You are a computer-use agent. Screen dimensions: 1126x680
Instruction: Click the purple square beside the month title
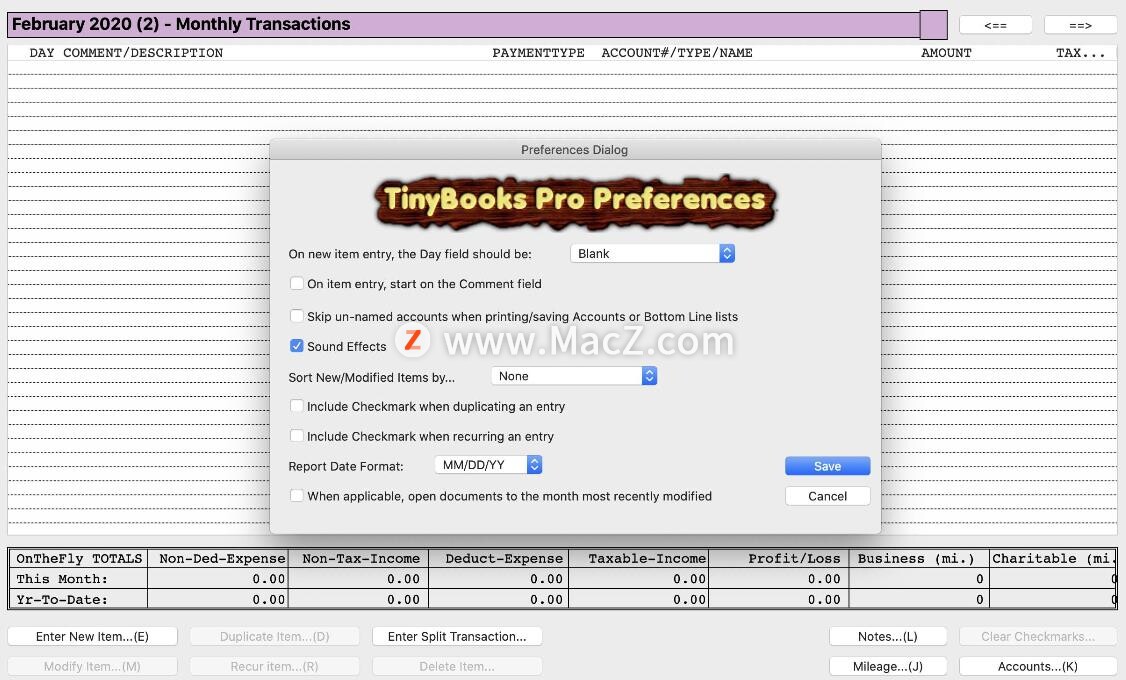point(934,25)
